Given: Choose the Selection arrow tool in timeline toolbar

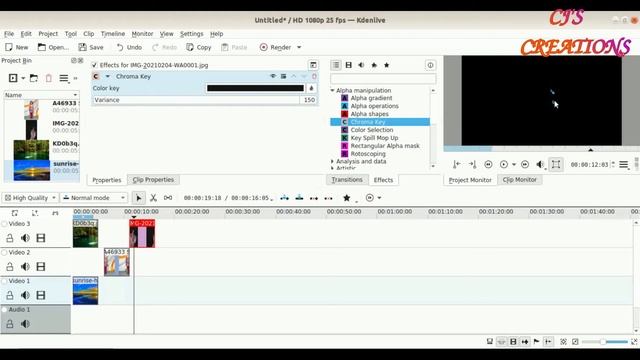Looking at the screenshot, I should click(139, 198).
